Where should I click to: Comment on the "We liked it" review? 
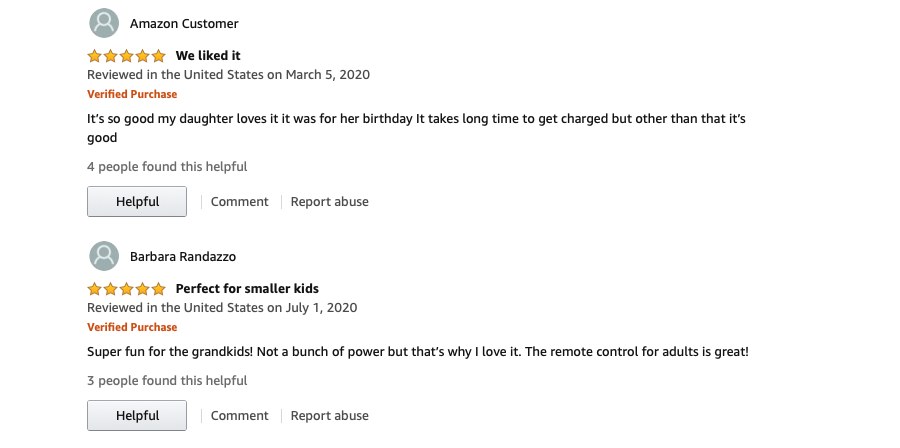click(x=239, y=202)
